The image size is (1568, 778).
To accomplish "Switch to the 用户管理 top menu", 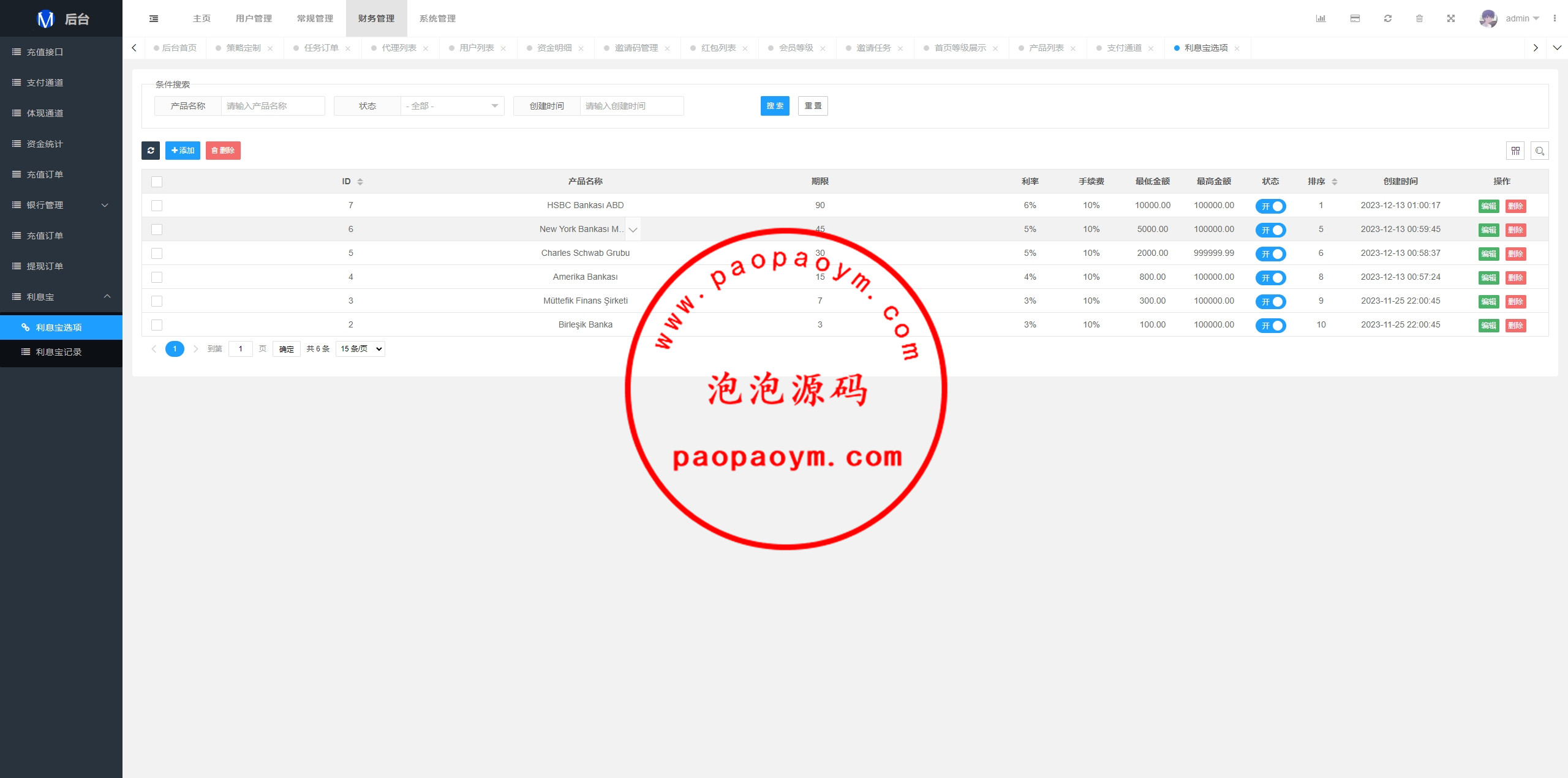I will click(x=254, y=18).
